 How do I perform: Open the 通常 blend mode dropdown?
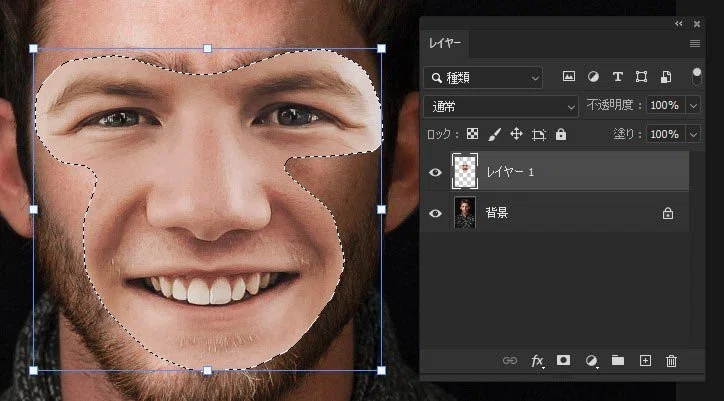click(x=501, y=107)
